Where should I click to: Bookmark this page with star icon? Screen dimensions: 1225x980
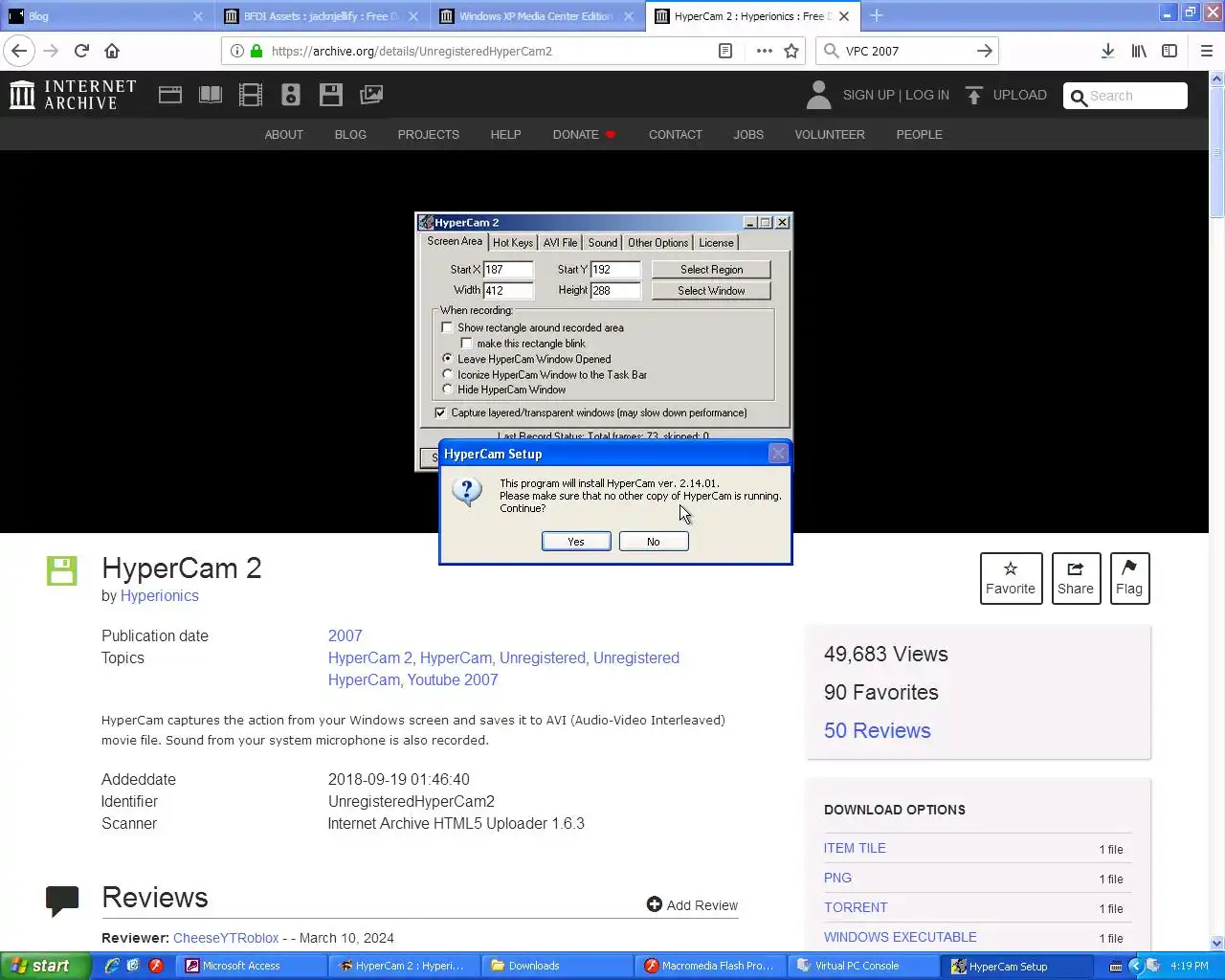coord(791,51)
